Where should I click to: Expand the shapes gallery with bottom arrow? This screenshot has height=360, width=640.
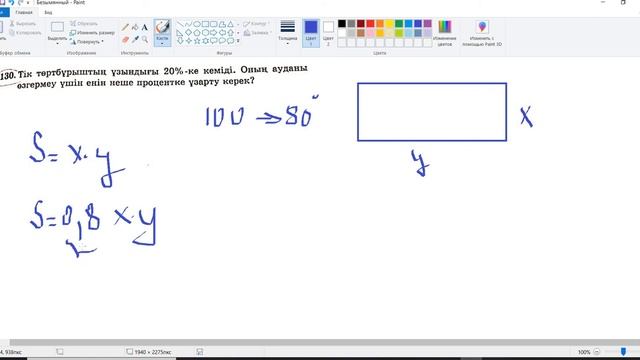point(238,41)
